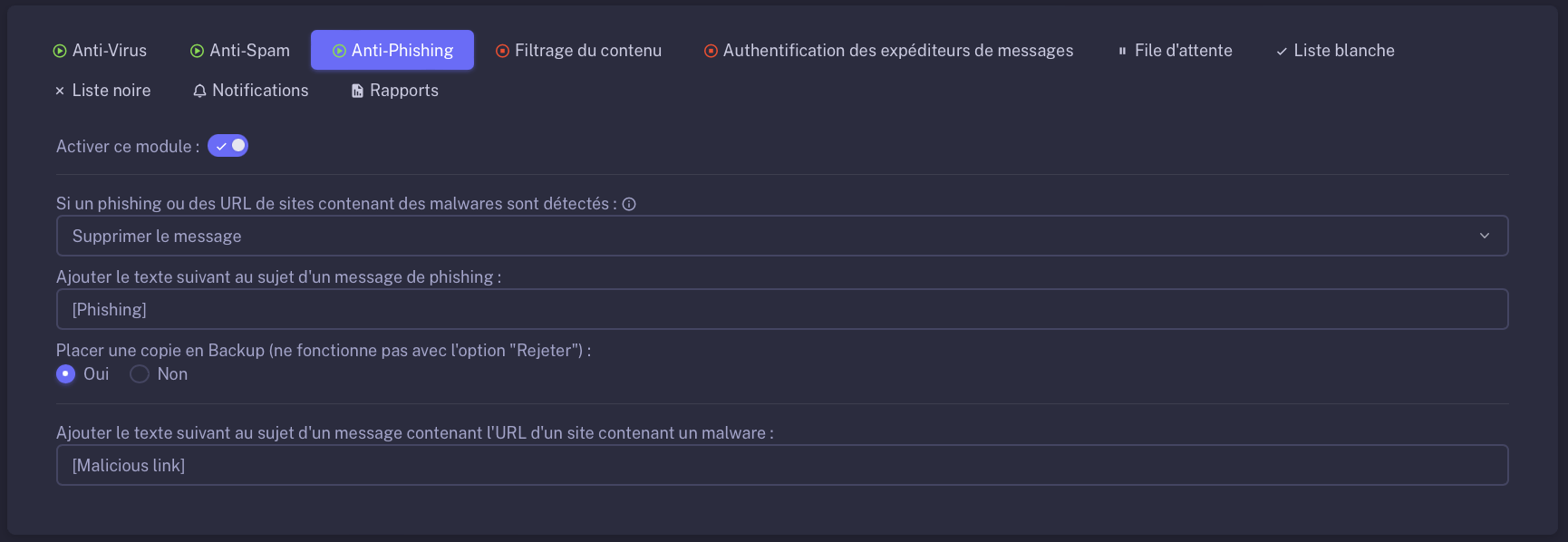Go to the Rapports tab
This screenshot has height=542, width=1568.
pos(395,91)
